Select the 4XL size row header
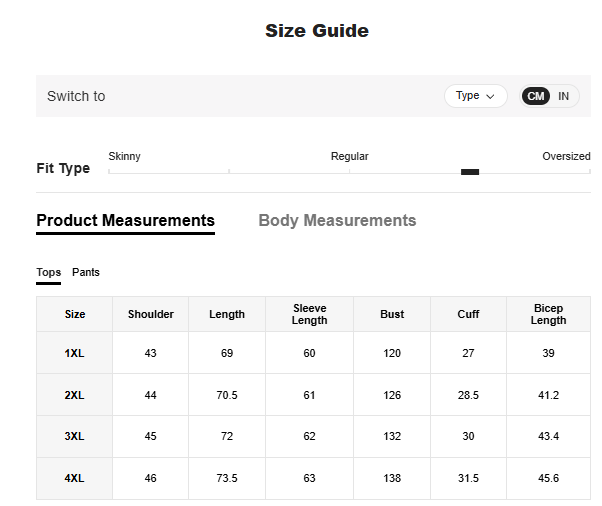This screenshot has width=602, height=506. (x=75, y=479)
